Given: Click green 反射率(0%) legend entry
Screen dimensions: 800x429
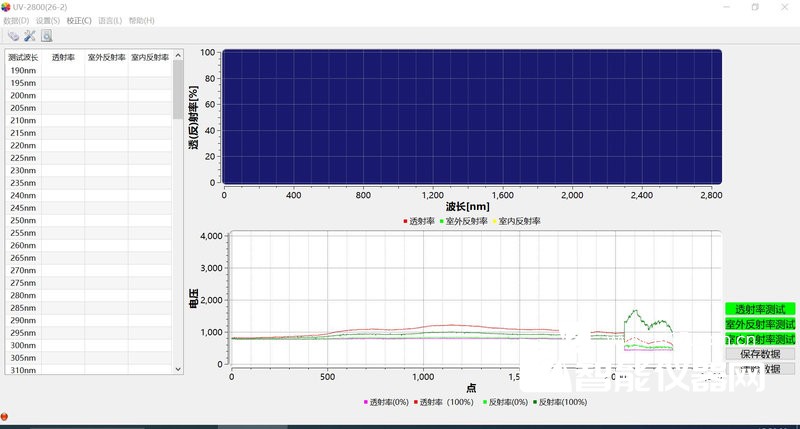Looking at the screenshot, I should 505,402.
